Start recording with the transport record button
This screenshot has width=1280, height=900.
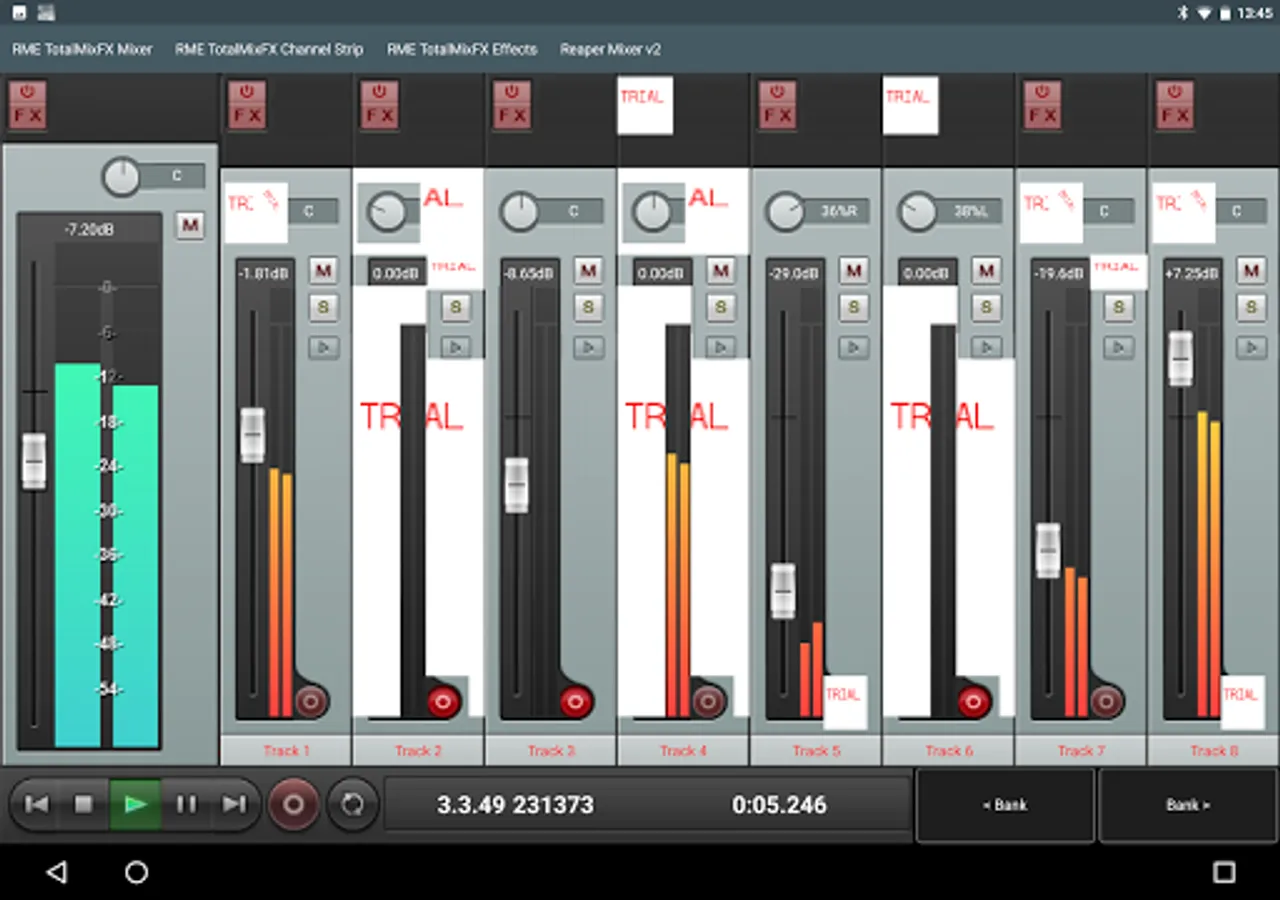coord(293,804)
